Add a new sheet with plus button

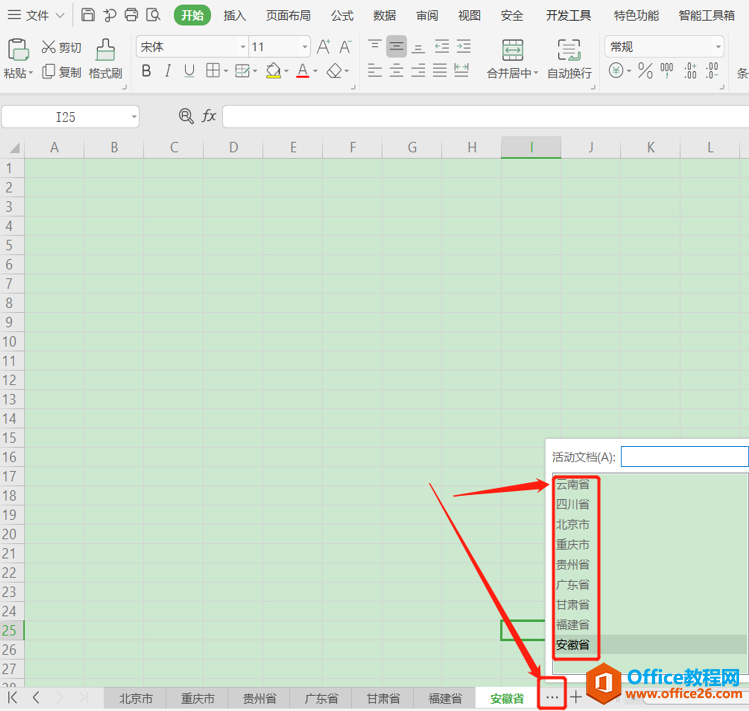[576, 697]
